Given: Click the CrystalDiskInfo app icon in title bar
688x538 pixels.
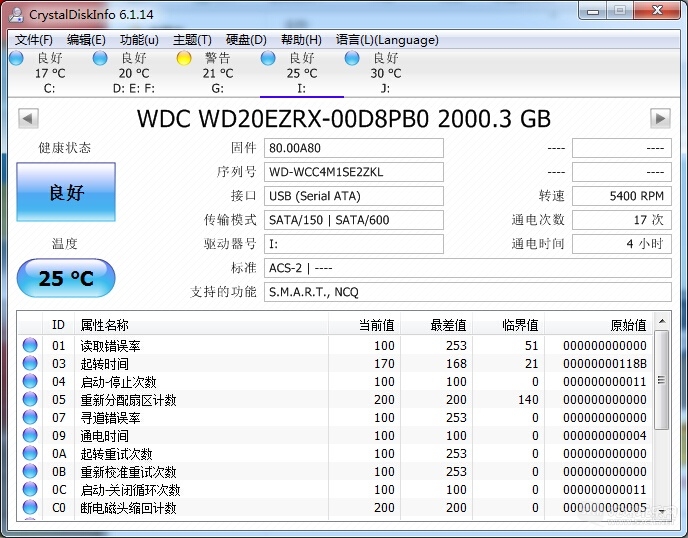Looking at the screenshot, I should pyautogui.click(x=16, y=15).
